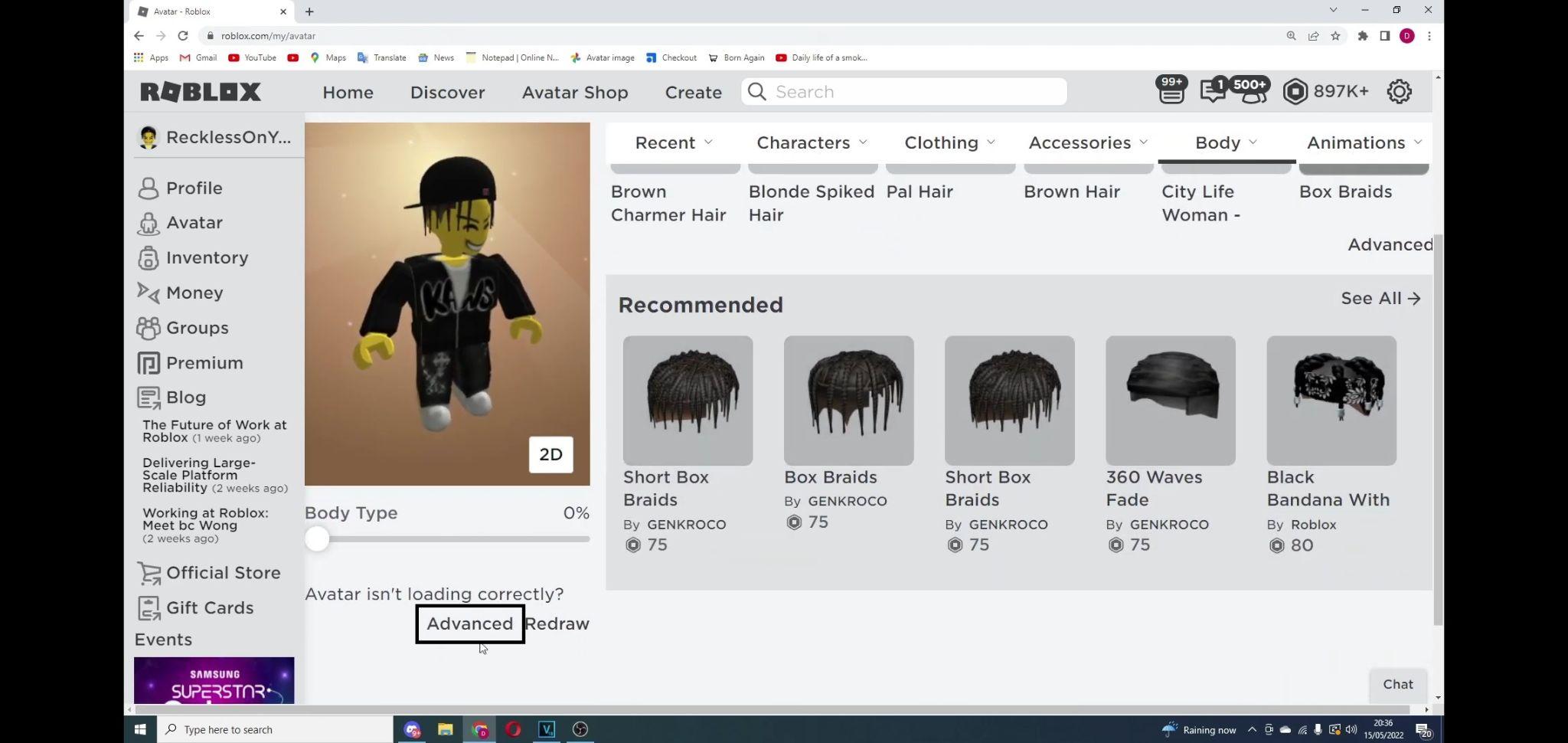
Task: Open the Chrome tab search chevron
Action: pos(1333,10)
